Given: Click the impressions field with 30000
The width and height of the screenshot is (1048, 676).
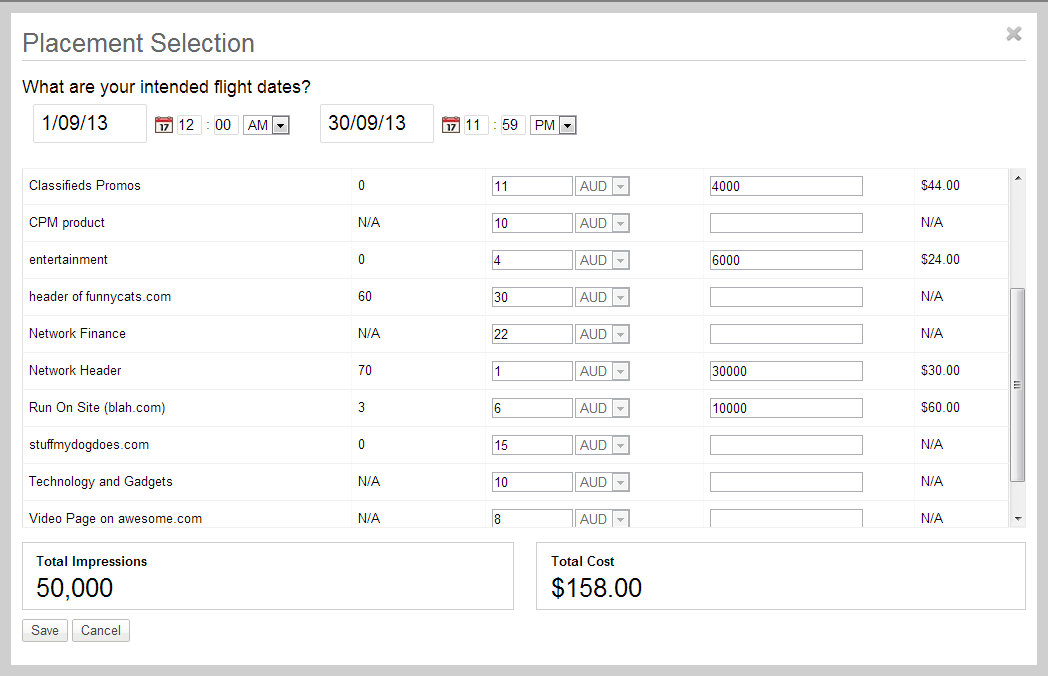Looking at the screenshot, I should pos(786,371).
